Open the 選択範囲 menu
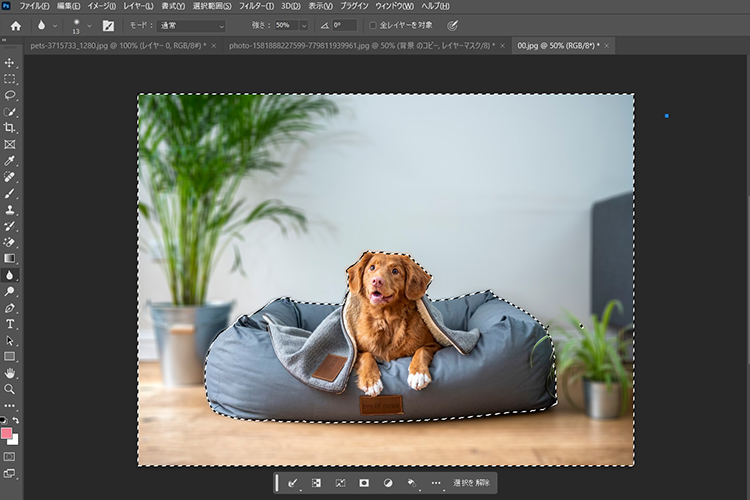Image resolution: width=750 pixels, height=500 pixels. [x=212, y=6]
